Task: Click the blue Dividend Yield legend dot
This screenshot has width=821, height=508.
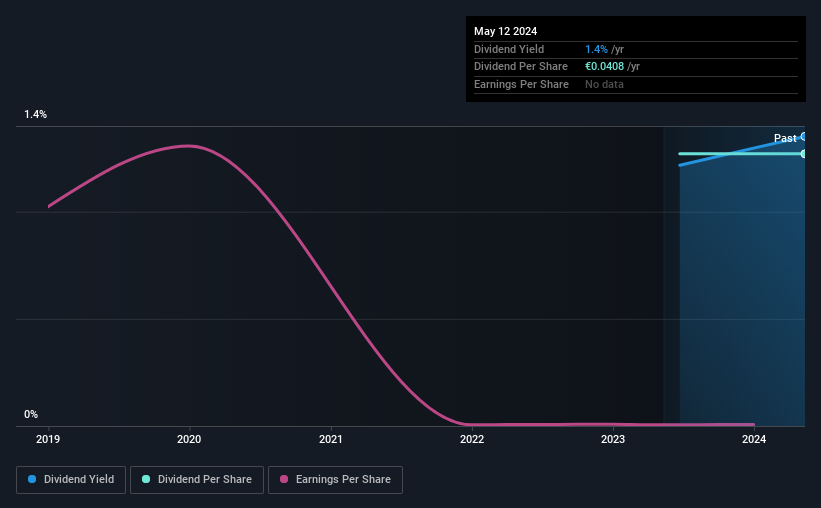Action: pyautogui.click(x=32, y=479)
